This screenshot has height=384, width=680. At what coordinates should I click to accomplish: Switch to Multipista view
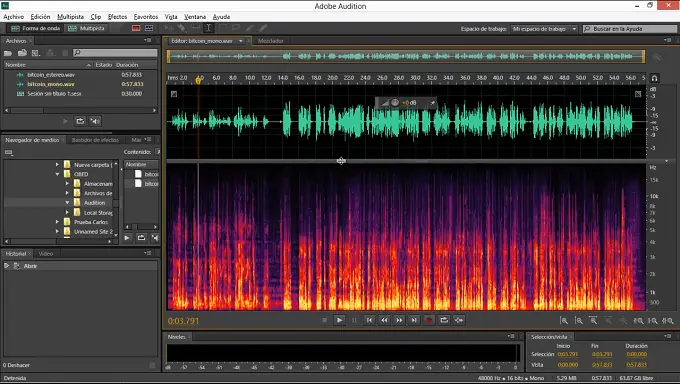click(x=86, y=28)
